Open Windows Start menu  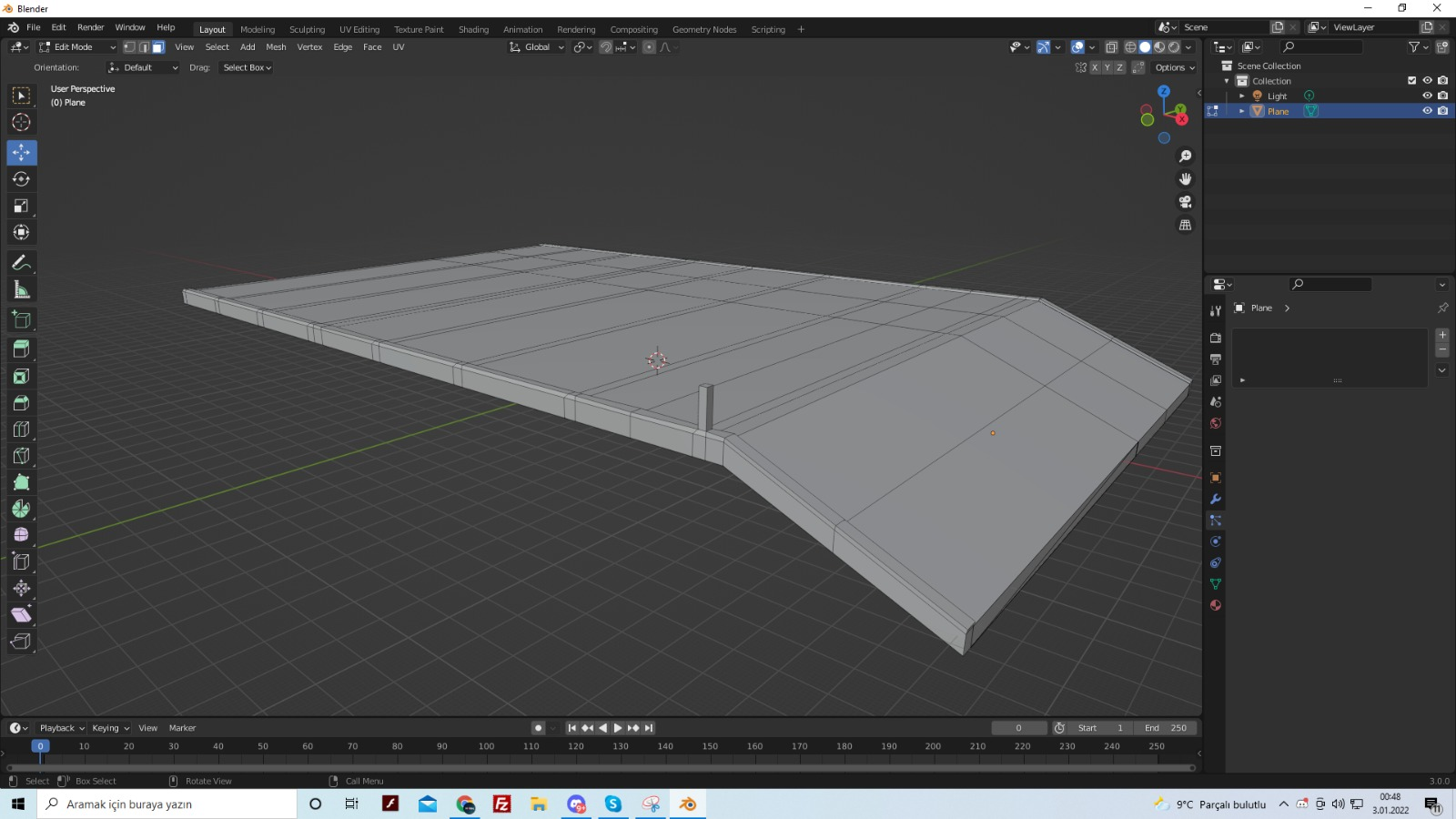click(18, 804)
